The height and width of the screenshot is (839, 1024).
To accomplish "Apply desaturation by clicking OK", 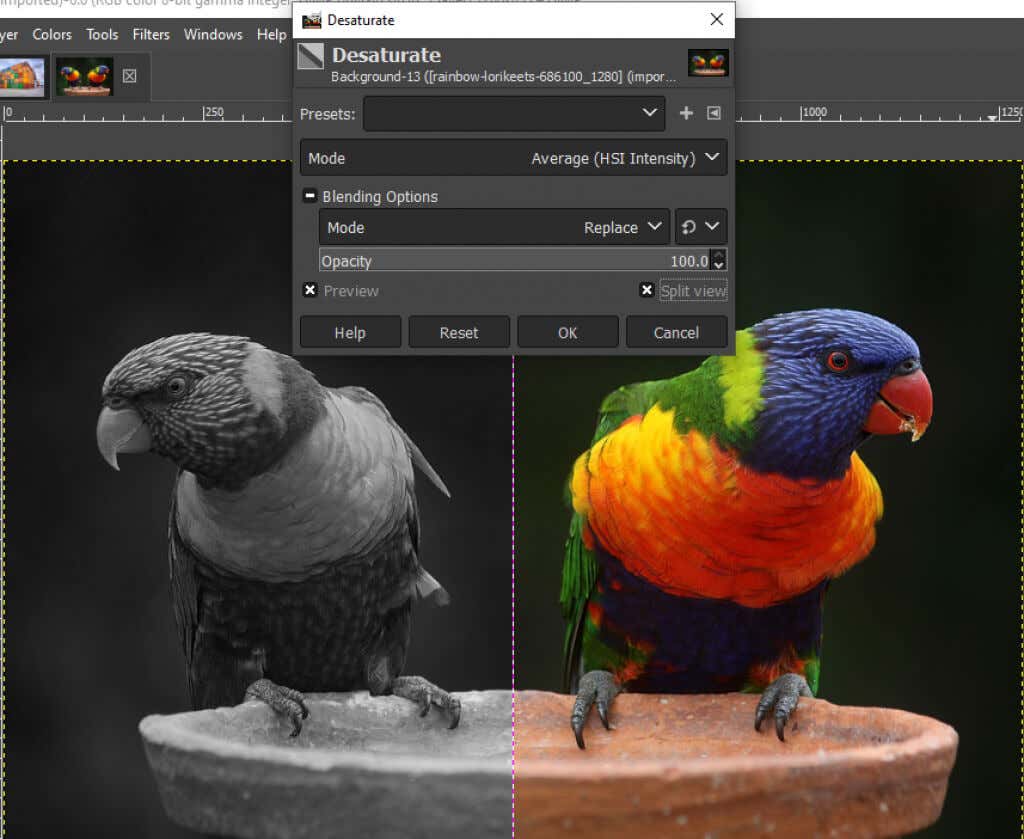I will (567, 332).
